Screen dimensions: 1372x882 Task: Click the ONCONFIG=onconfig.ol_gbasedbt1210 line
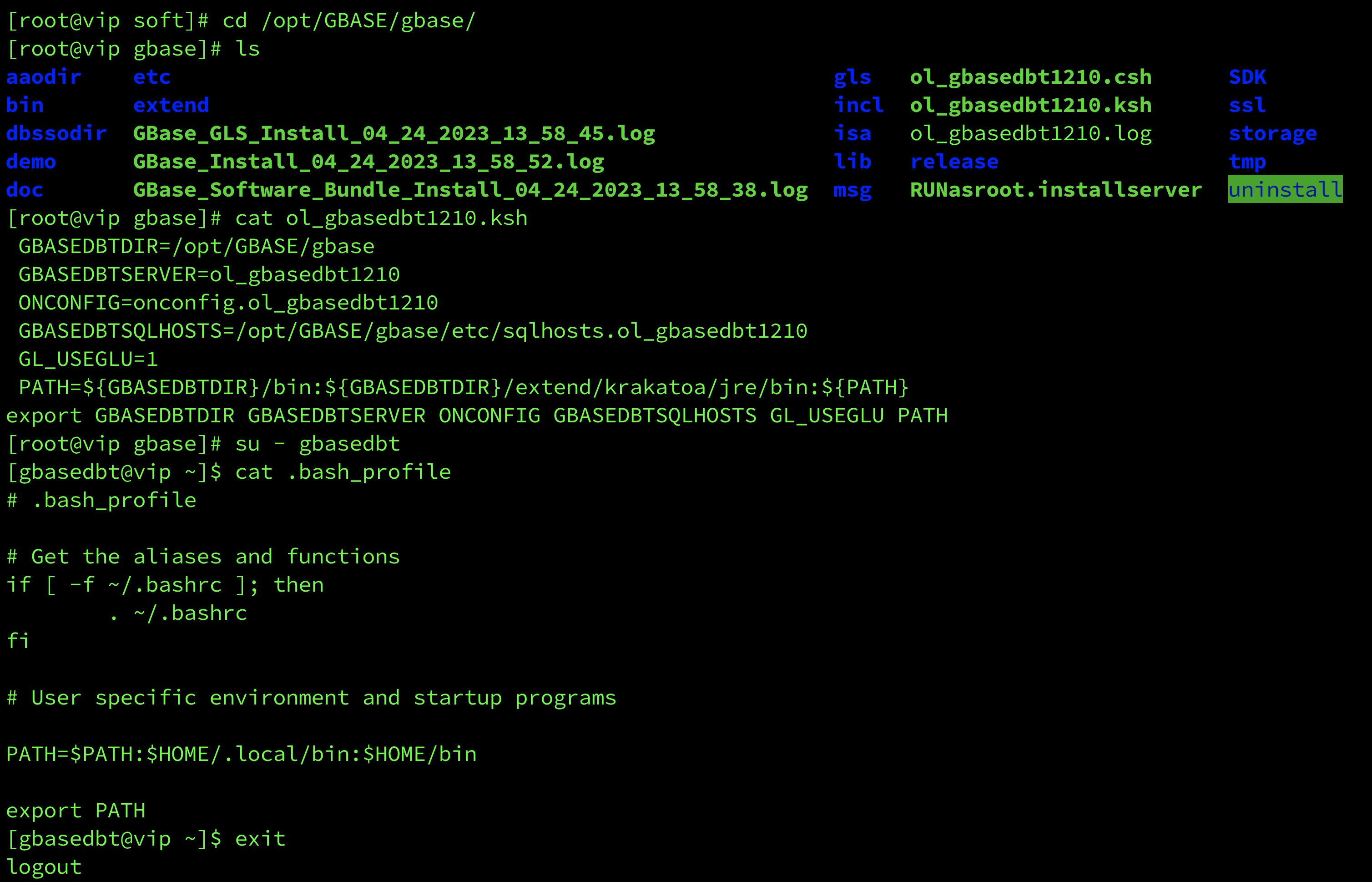(x=228, y=302)
